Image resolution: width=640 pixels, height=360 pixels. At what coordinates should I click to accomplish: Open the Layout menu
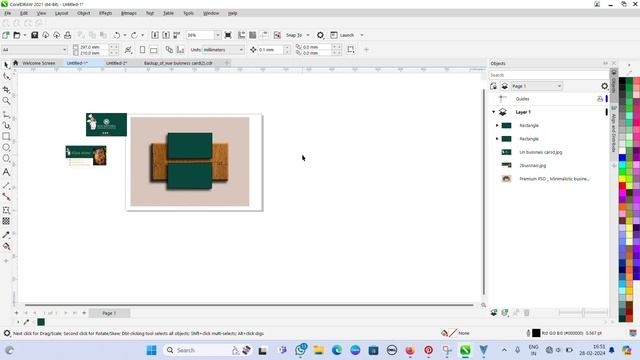click(61, 13)
